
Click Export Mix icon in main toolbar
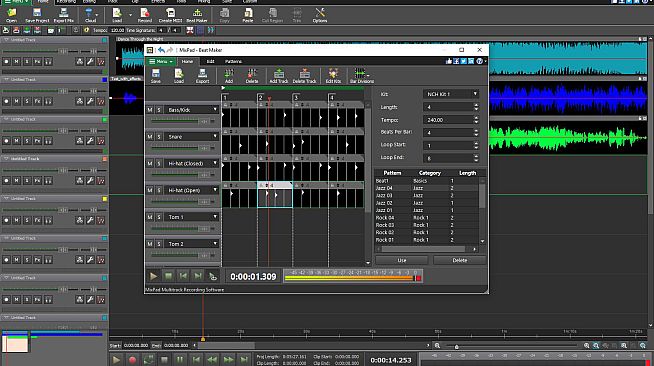[63, 15]
